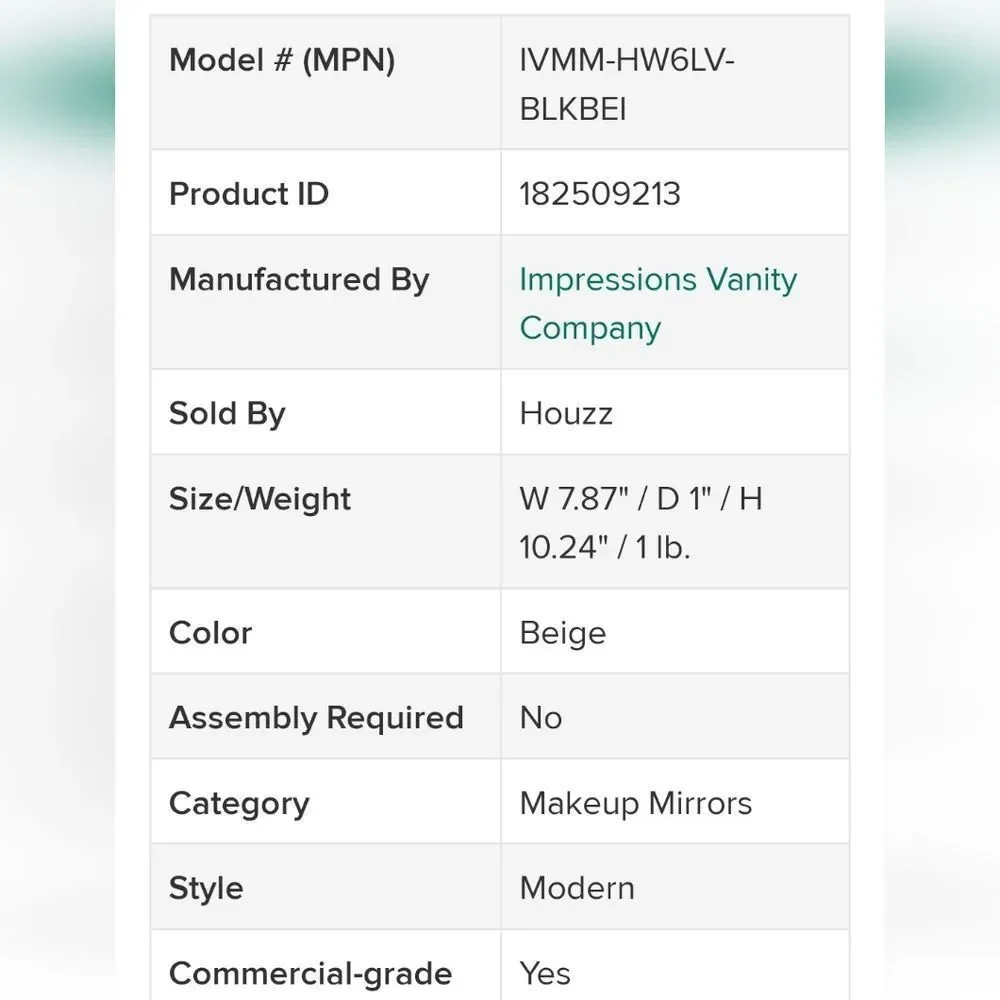Click the Sold By label

coord(227,414)
